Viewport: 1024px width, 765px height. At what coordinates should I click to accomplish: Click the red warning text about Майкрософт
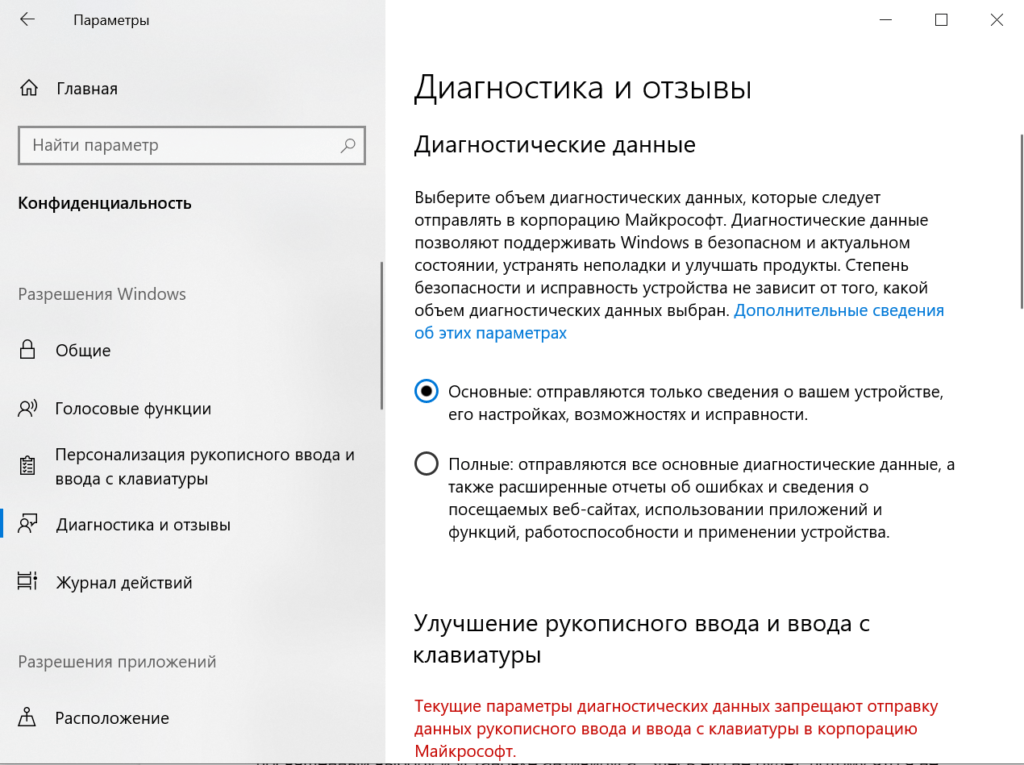(676, 728)
